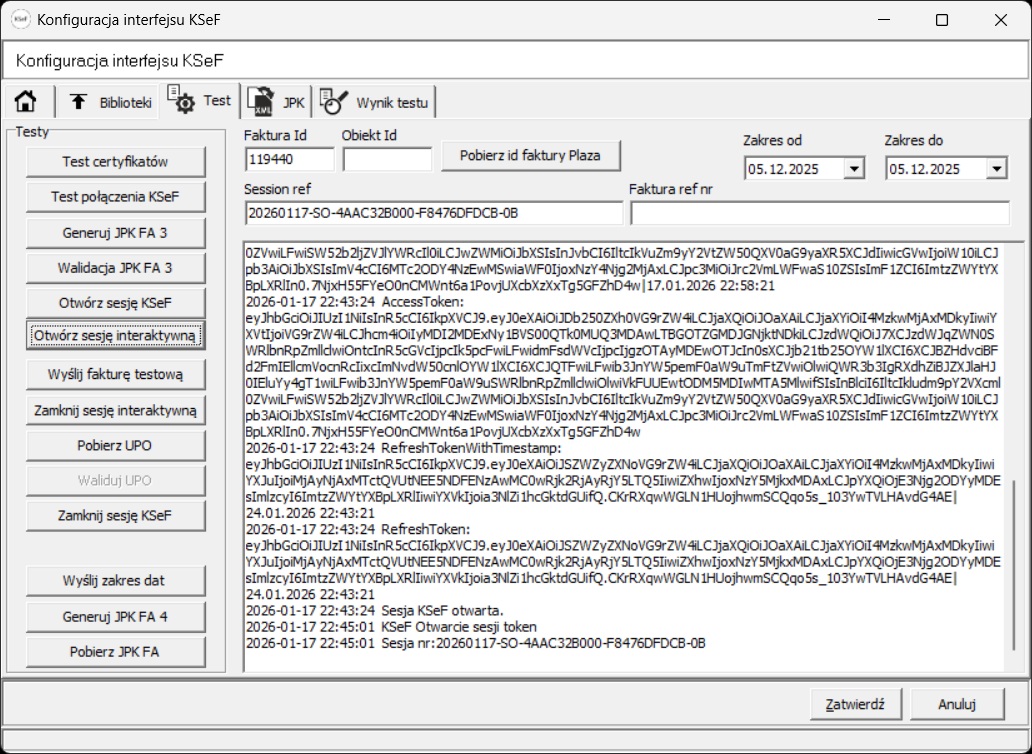Confirm with the Zatwierdź button
Viewport: 1032px width, 754px height.
(856, 703)
